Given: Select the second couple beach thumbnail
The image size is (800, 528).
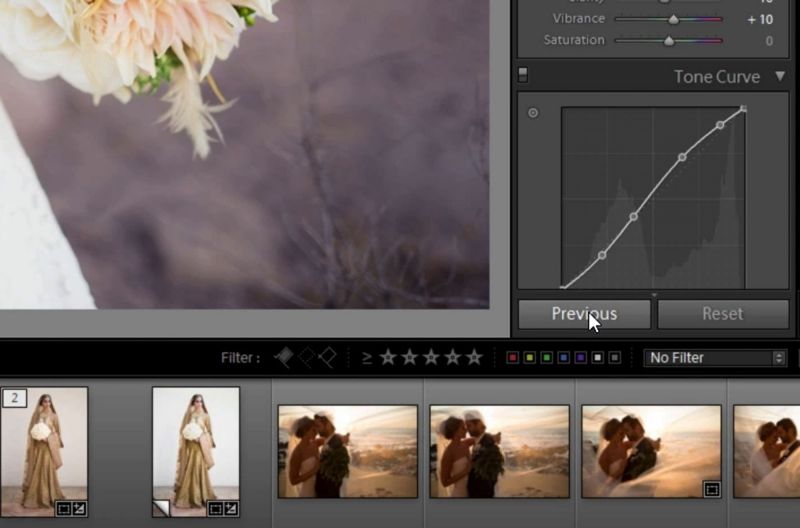Looking at the screenshot, I should point(499,451).
